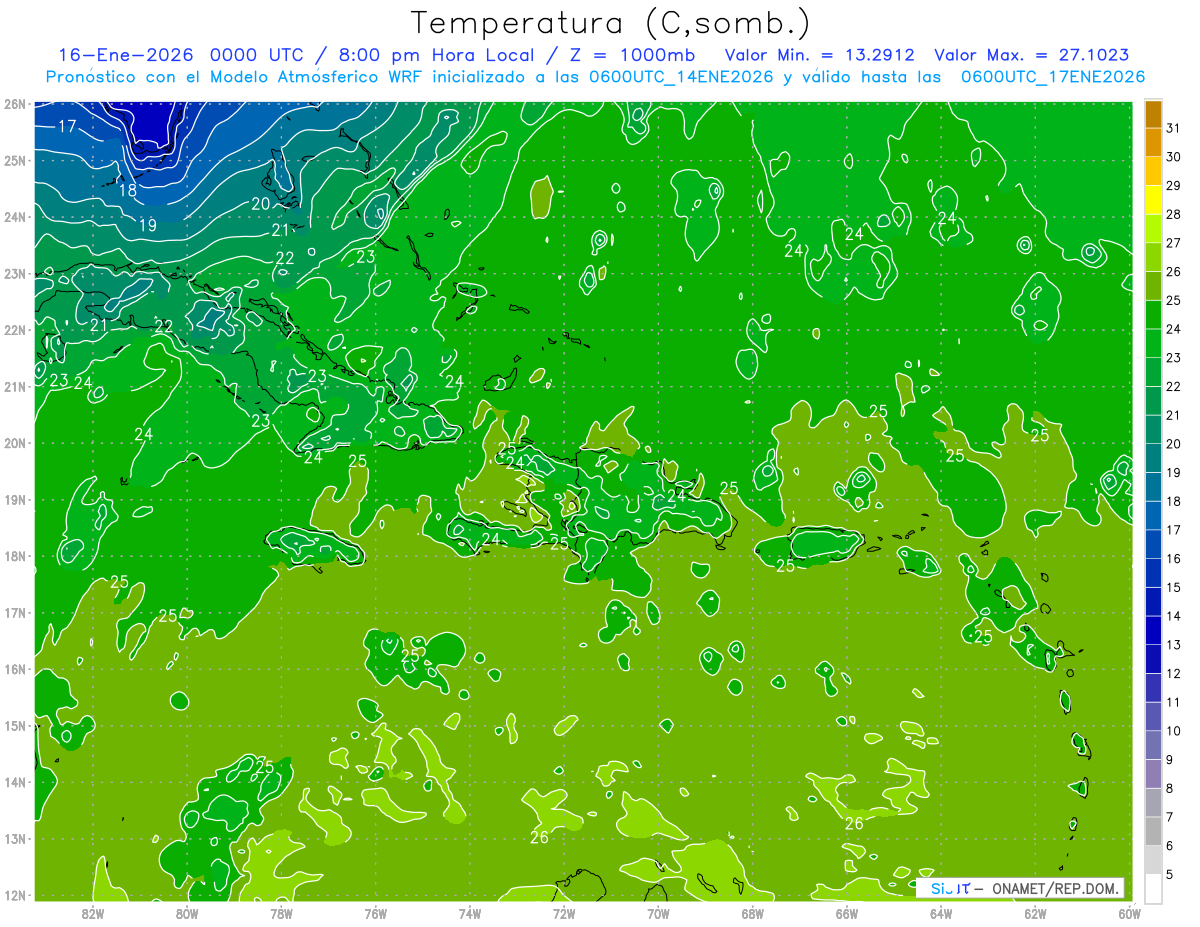This screenshot has width=1200, height=927.
Task: Select the 26N latitude axis label
Action: pos(14,103)
